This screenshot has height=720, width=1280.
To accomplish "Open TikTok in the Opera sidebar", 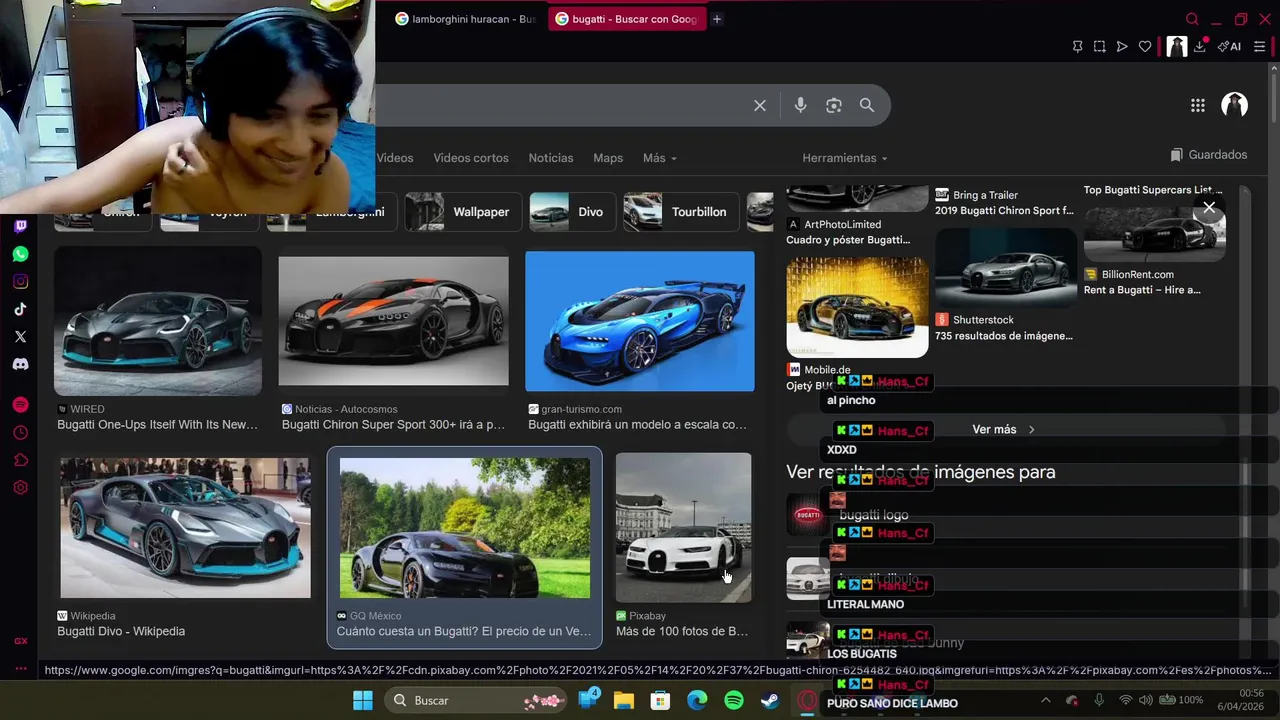I will click(x=20, y=309).
